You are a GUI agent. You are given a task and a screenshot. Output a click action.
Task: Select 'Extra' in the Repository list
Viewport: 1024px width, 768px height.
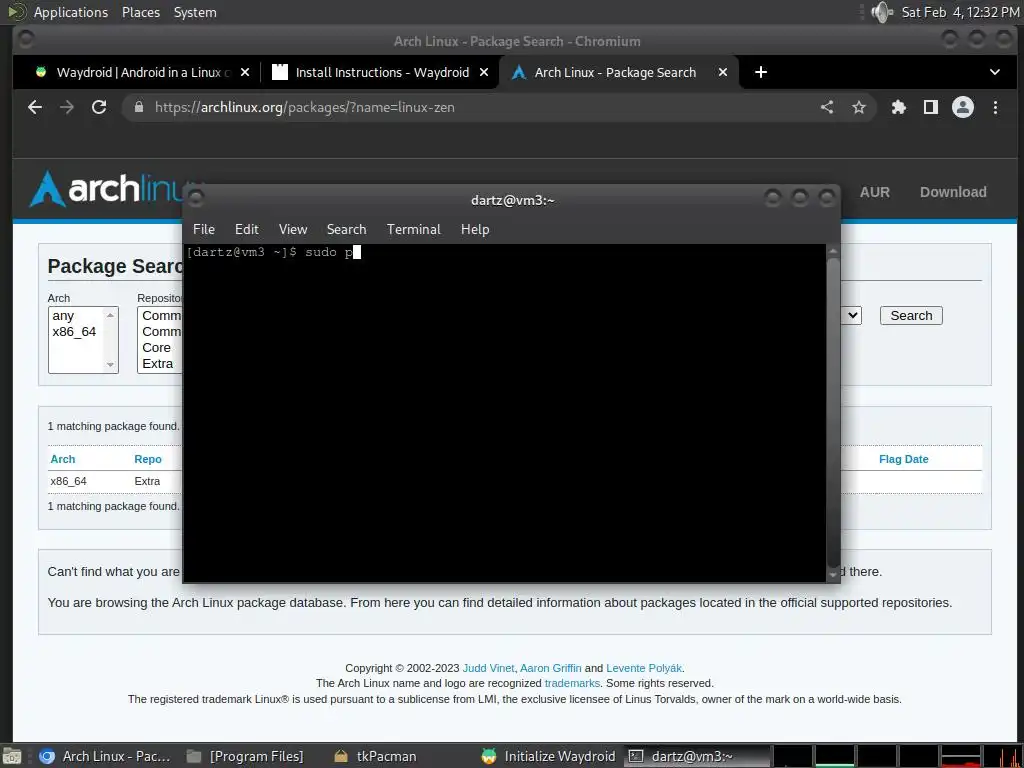(158, 364)
